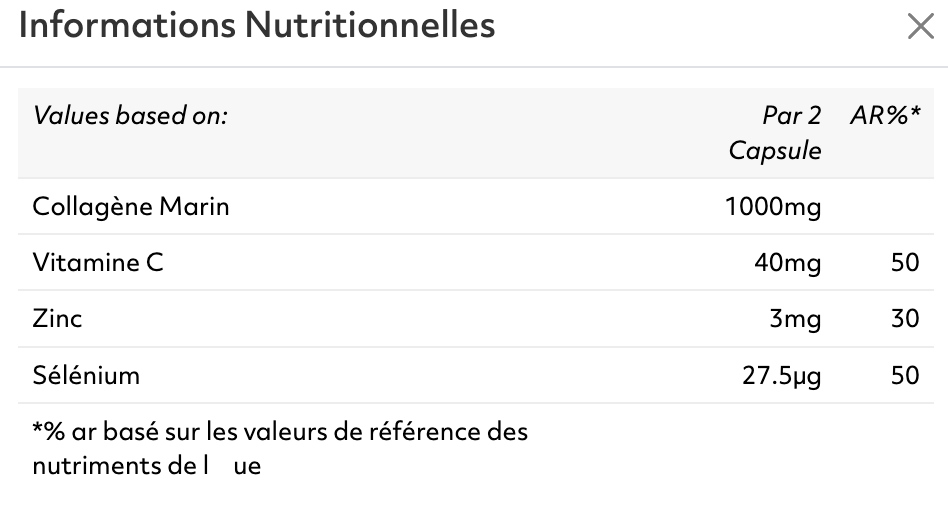Click the Sélénium row label

pyautogui.click(x=86, y=375)
